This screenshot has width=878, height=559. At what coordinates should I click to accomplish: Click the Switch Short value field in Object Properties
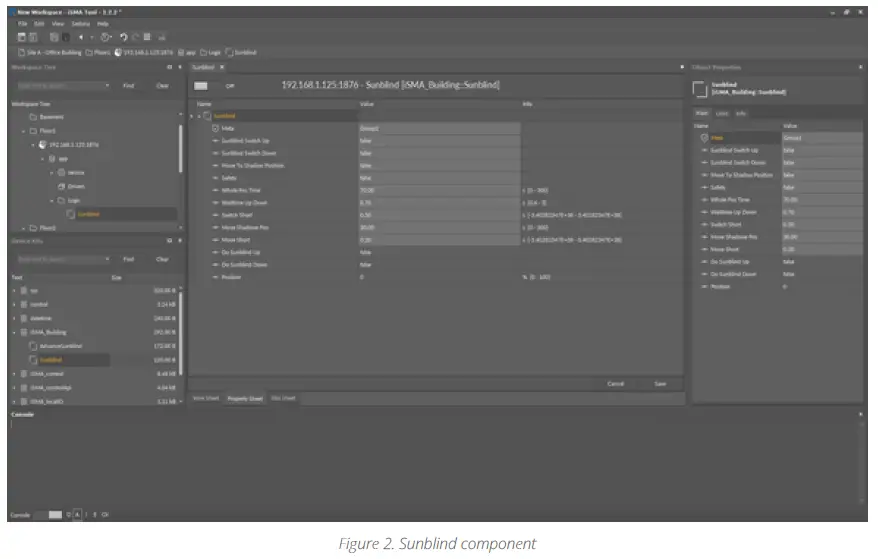[x=822, y=225]
